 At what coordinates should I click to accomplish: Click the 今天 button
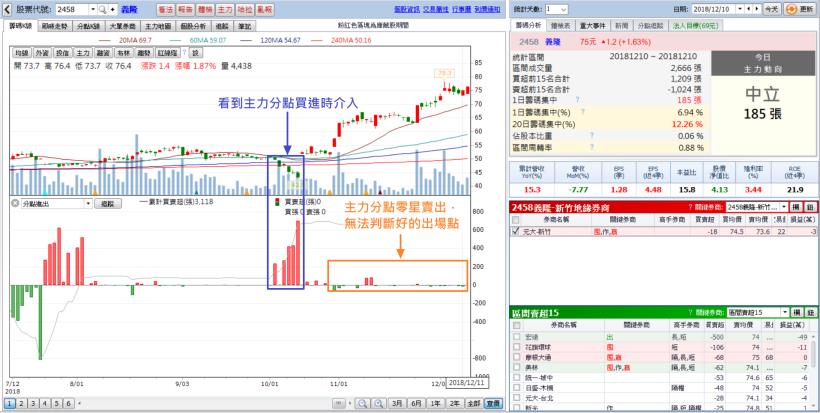(771, 9)
